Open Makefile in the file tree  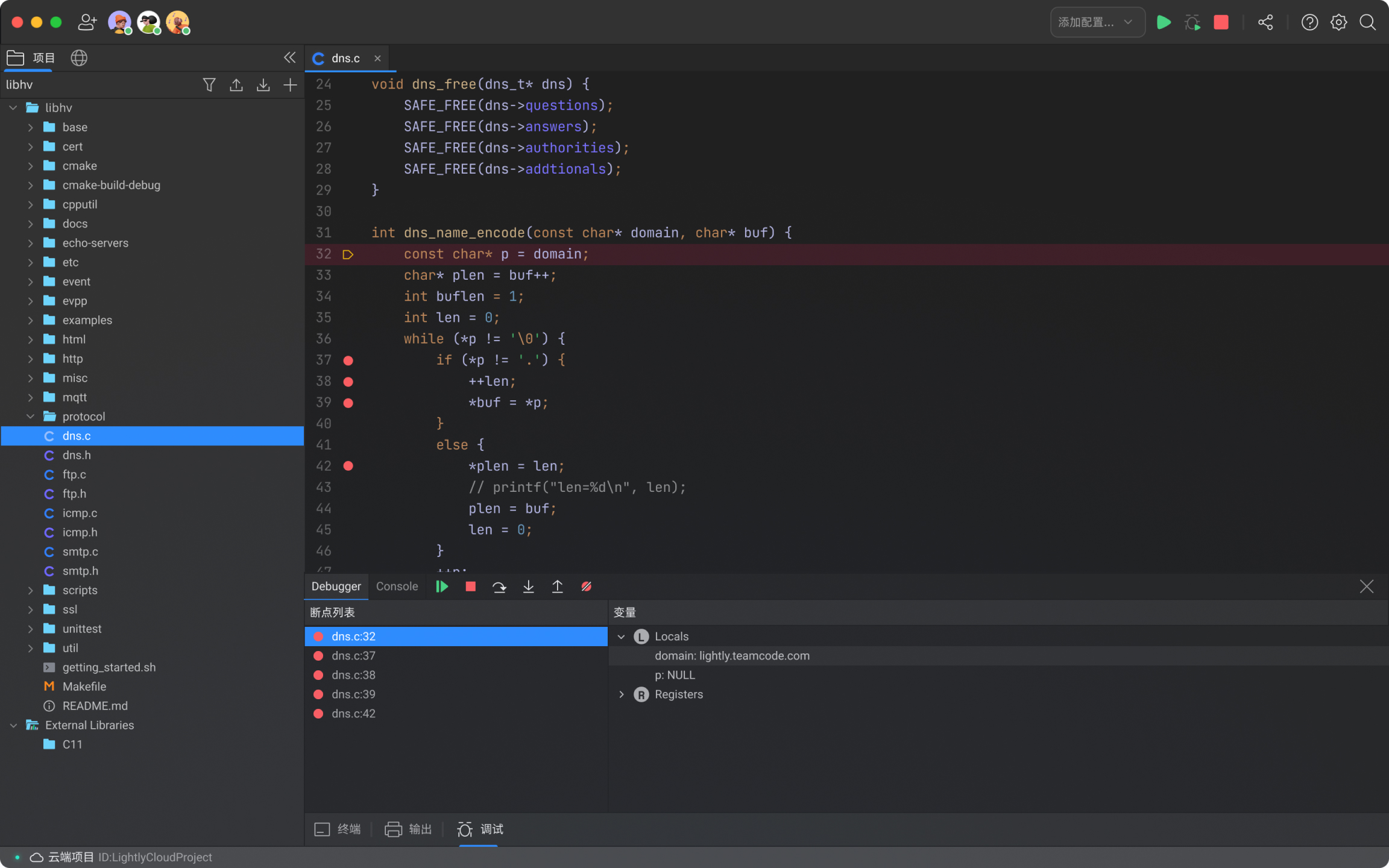tap(152, 687)
